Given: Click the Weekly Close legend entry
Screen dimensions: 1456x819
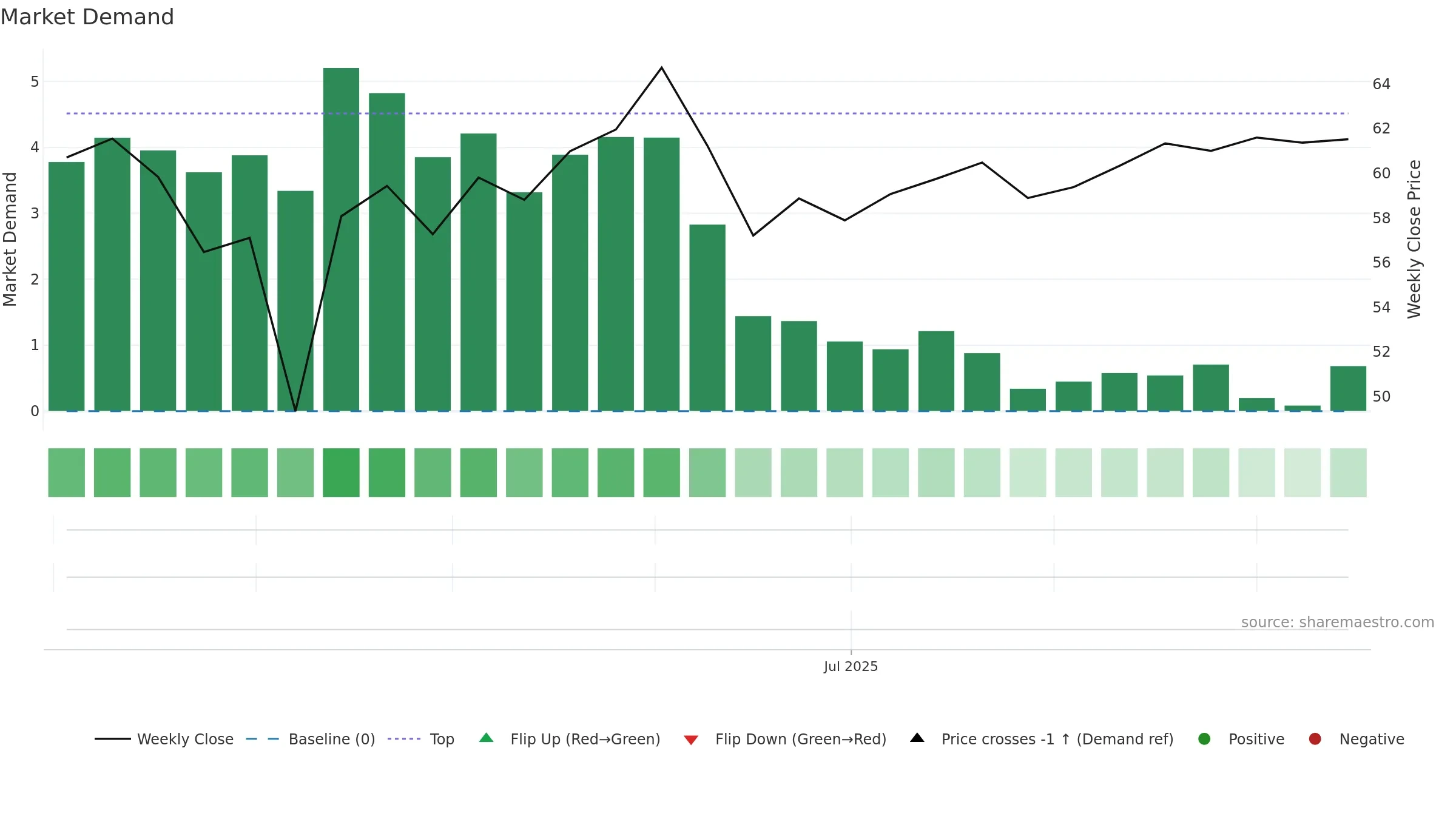Looking at the screenshot, I should [164, 739].
